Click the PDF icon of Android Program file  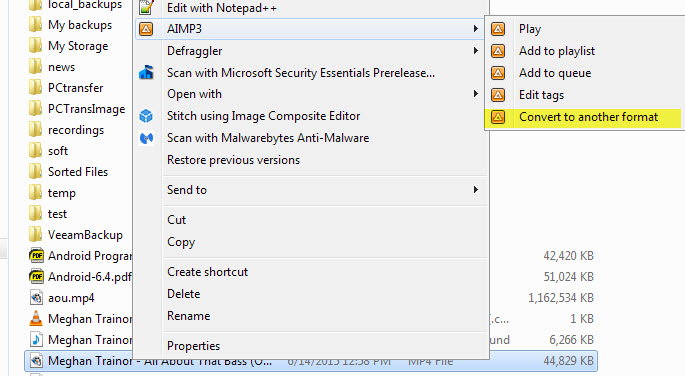coord(36,255)
